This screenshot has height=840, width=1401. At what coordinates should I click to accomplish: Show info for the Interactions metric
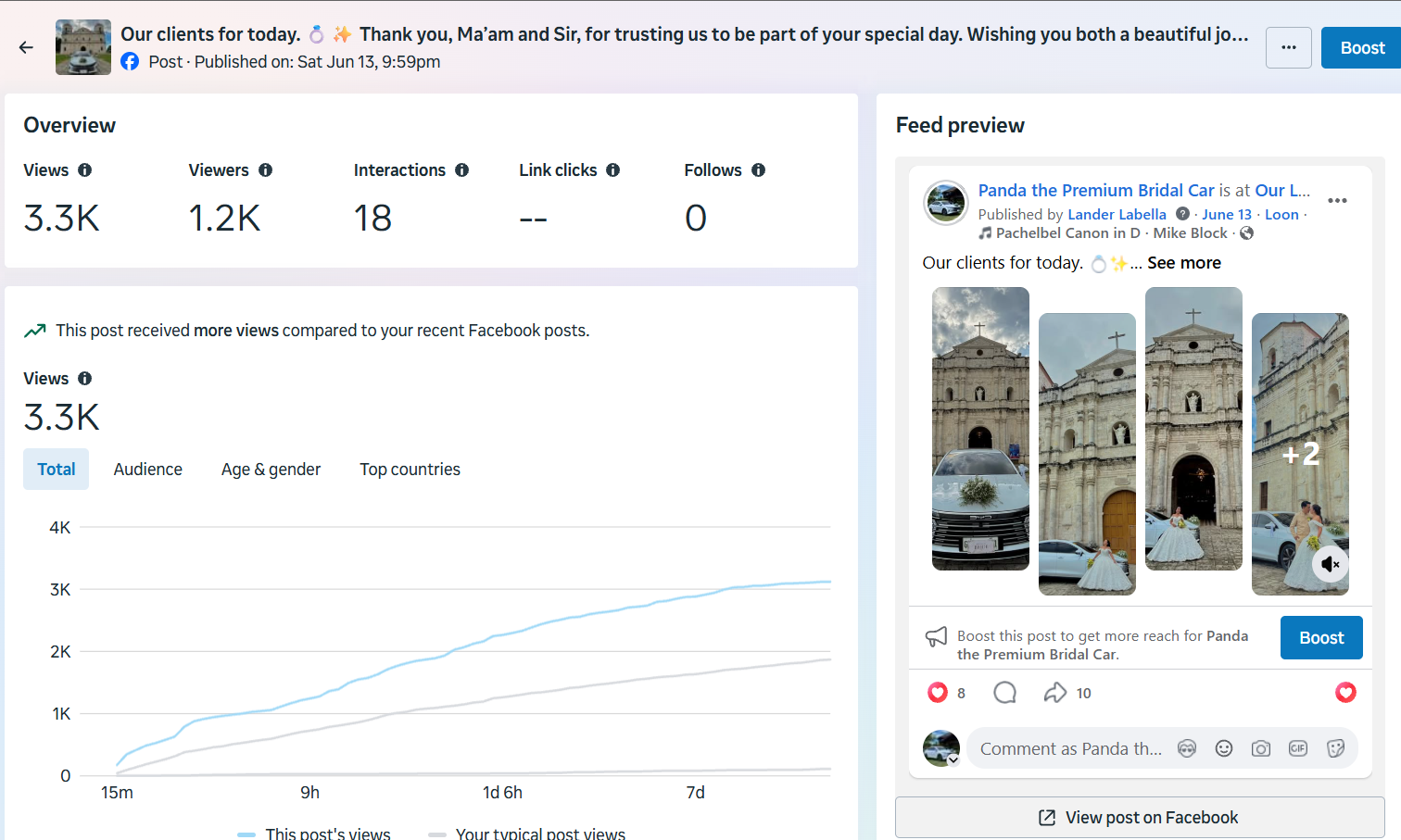click(462, 170)
